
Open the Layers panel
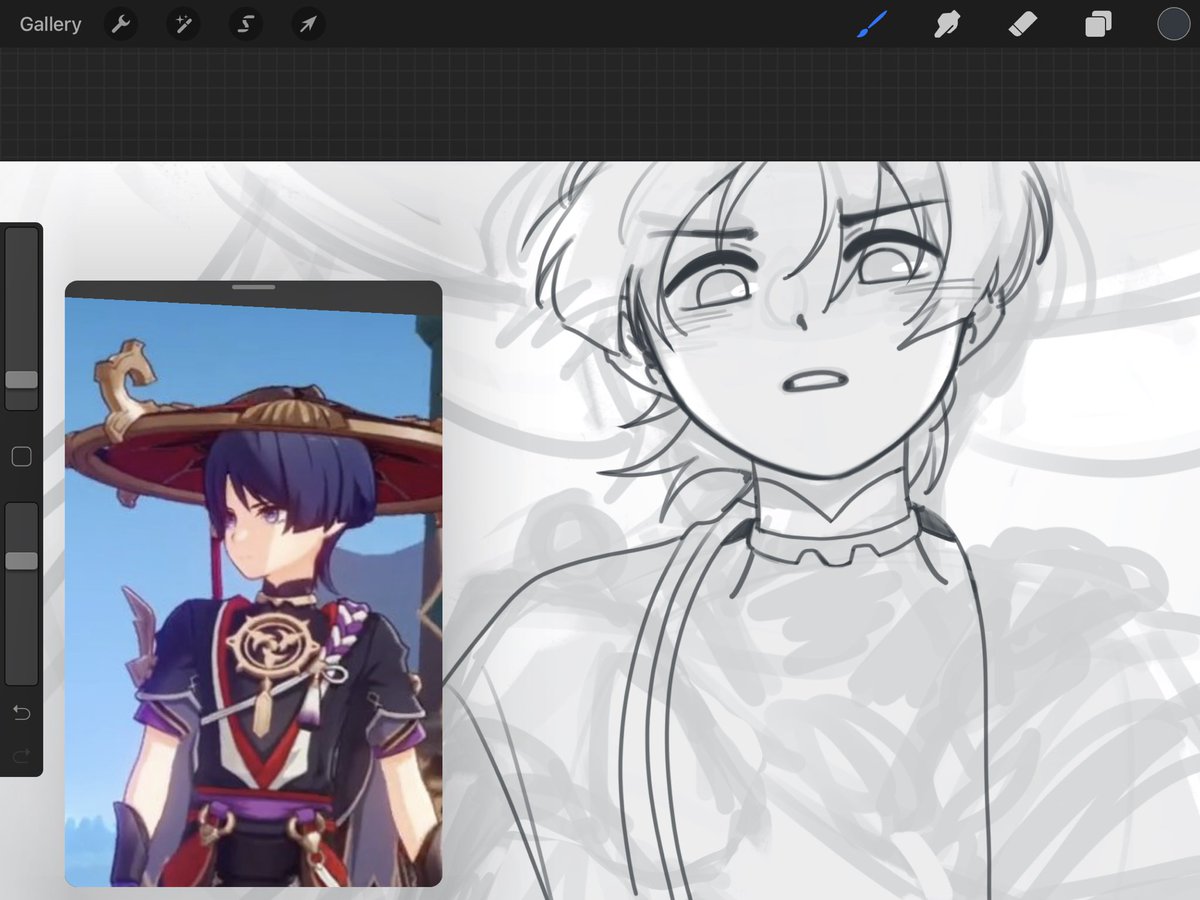click(x=1098, y=24)
